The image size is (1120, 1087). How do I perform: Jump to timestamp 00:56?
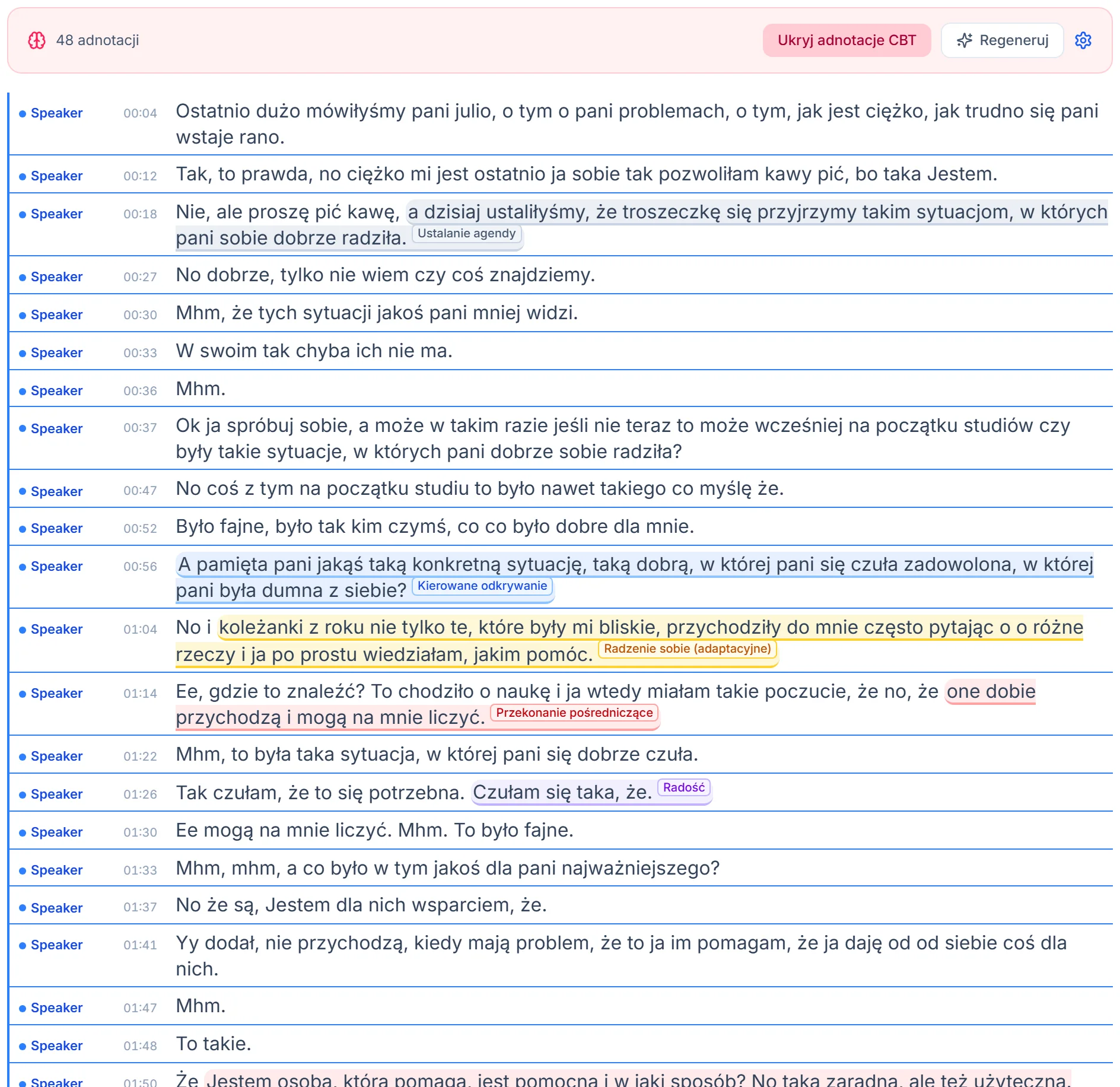tap(140, 566)
